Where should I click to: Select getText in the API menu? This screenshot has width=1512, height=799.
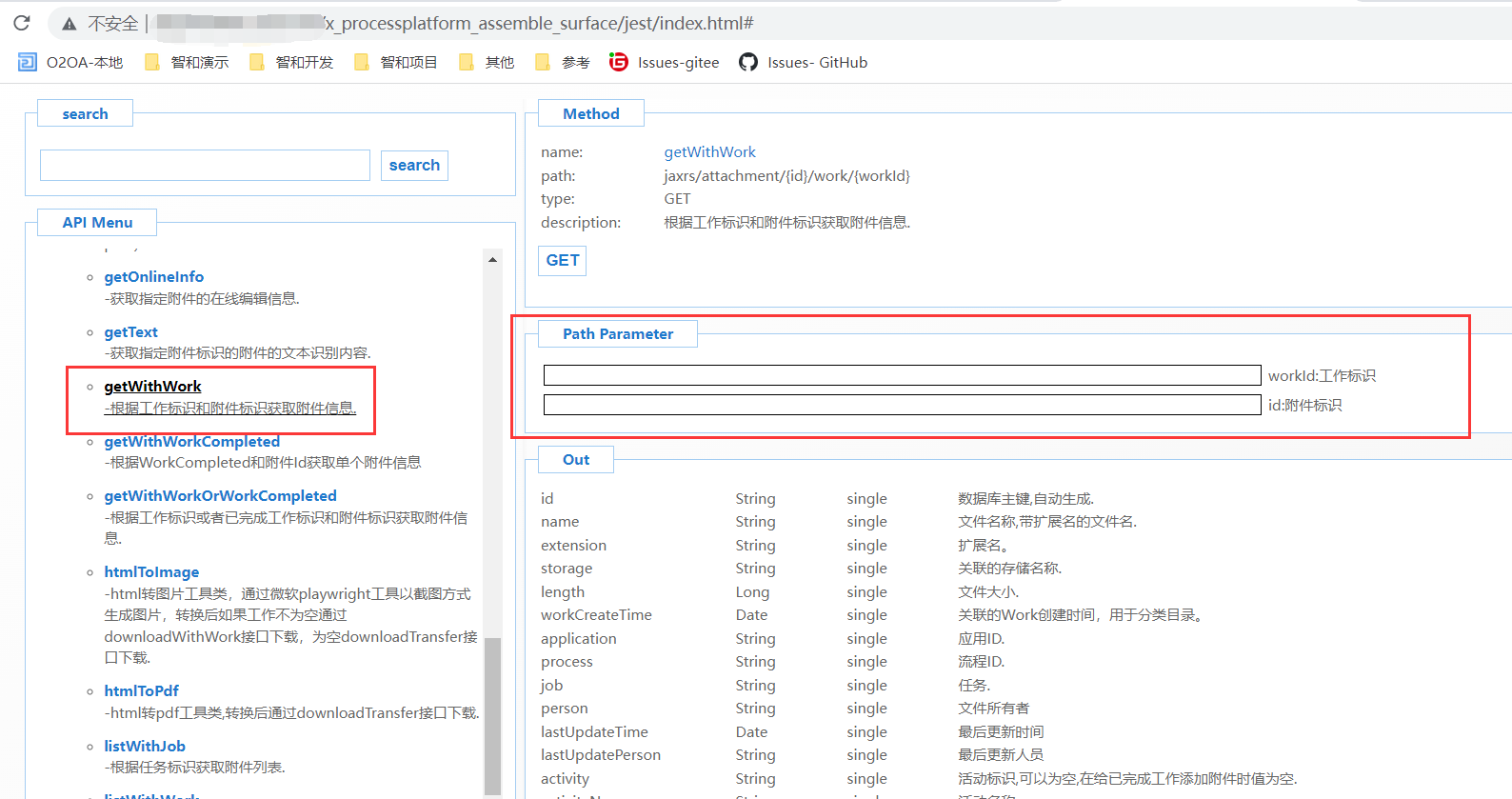(130, 332)
